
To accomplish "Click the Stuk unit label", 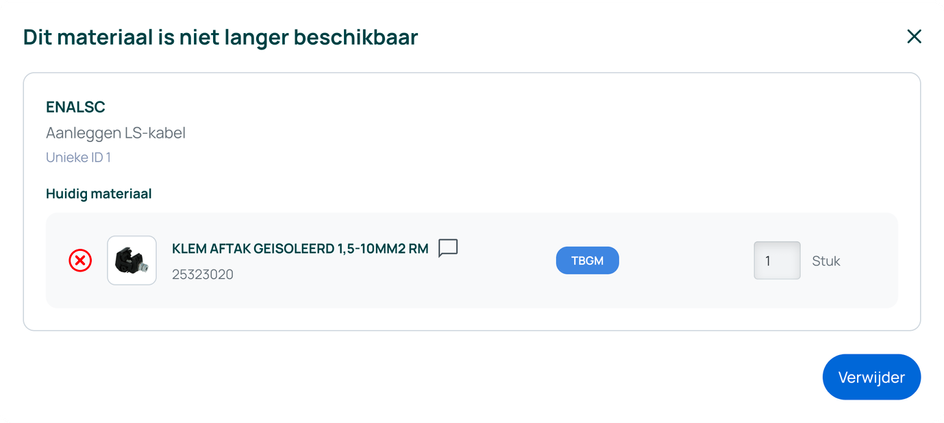I will [826, 261].
